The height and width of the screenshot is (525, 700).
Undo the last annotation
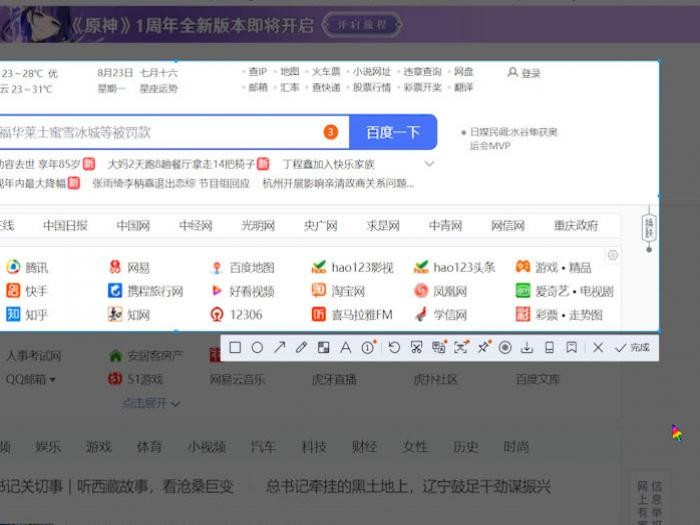(x=394, y=347)
